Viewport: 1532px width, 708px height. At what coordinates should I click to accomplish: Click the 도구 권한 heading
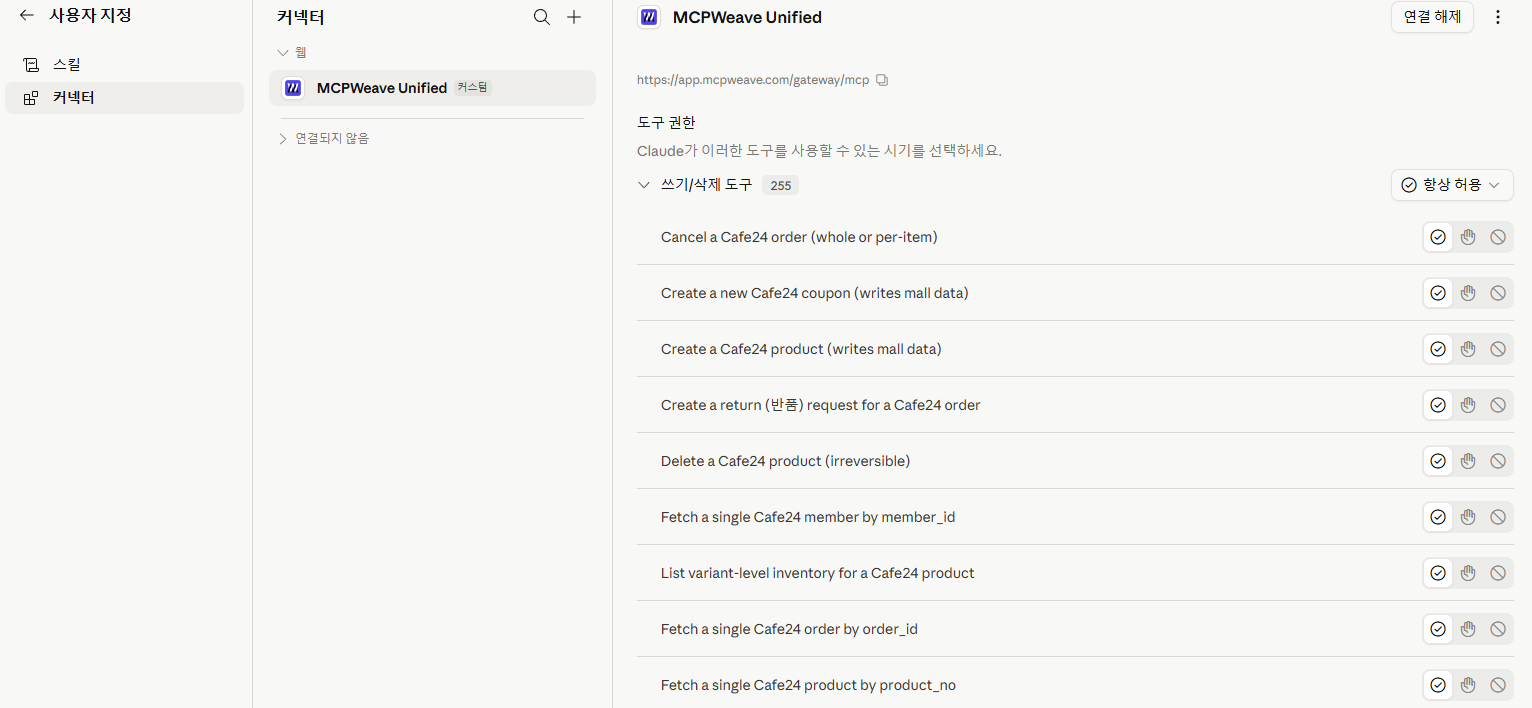click(666, 122)
